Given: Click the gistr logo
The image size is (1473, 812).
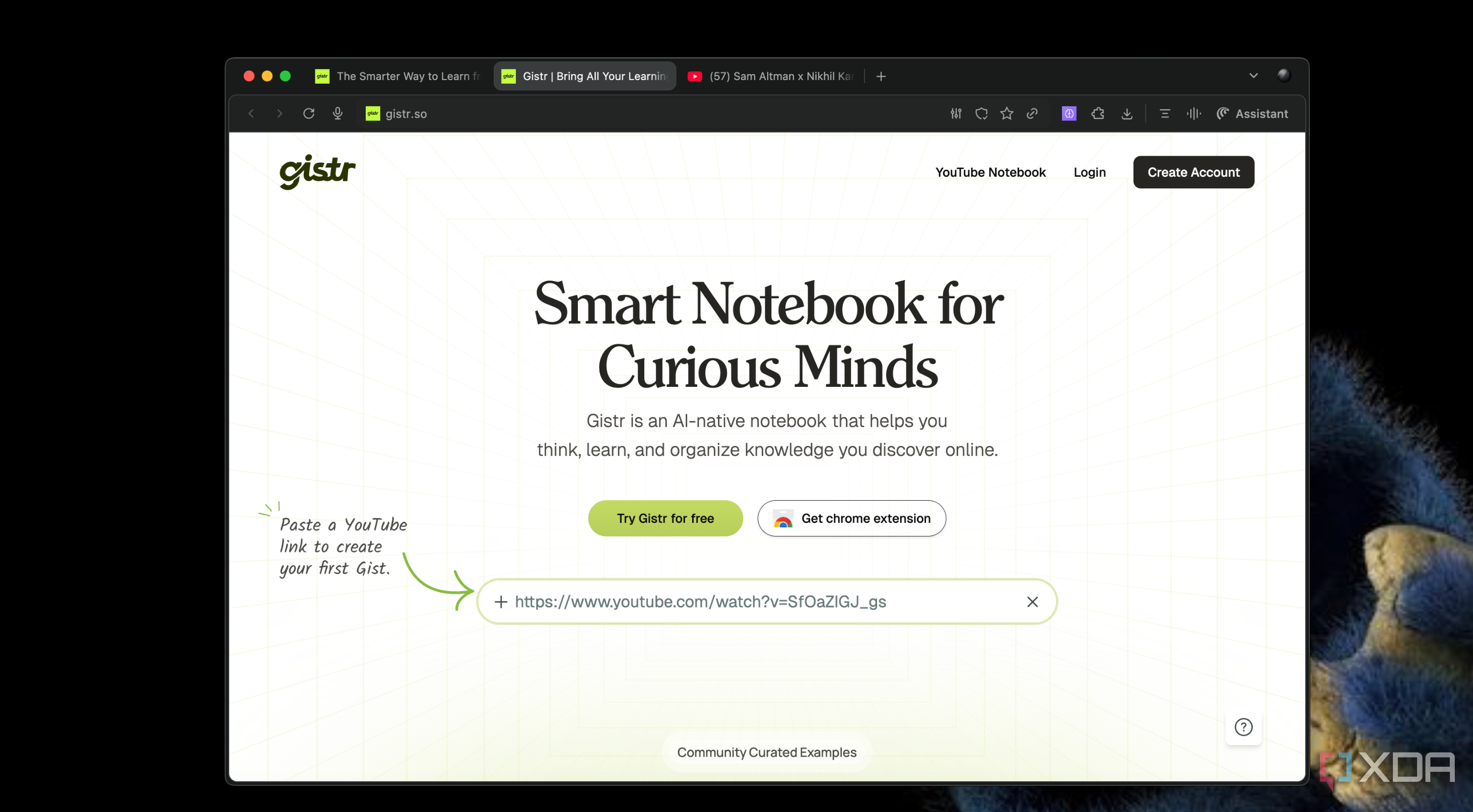Looking at the screenshot, I should pos(317,172).
